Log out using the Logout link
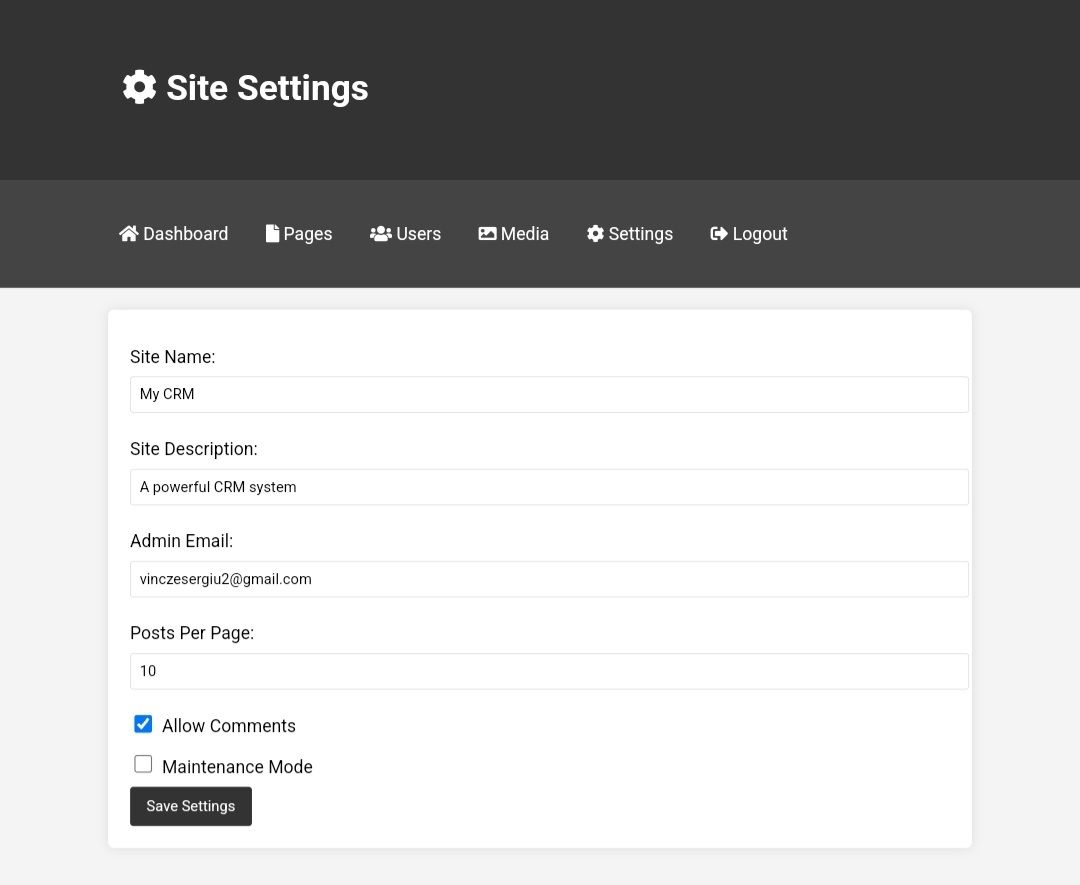1080x885 pixels. click(x=759, y=234)
